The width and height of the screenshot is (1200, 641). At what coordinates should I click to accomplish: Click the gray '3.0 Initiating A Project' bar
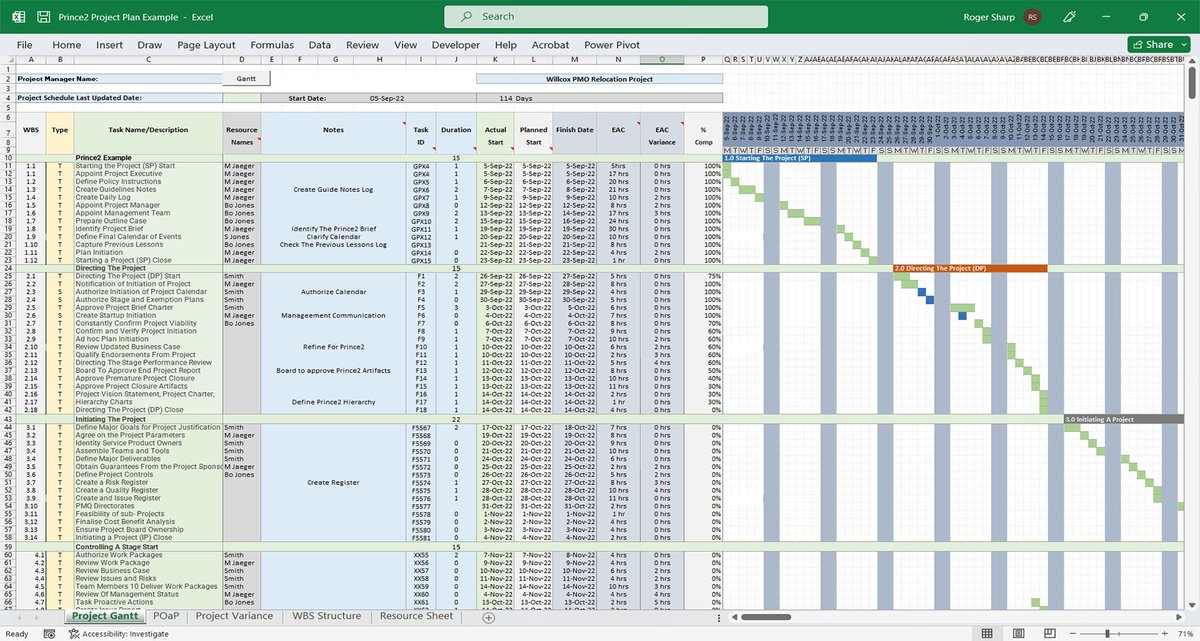click(1127, 419)
